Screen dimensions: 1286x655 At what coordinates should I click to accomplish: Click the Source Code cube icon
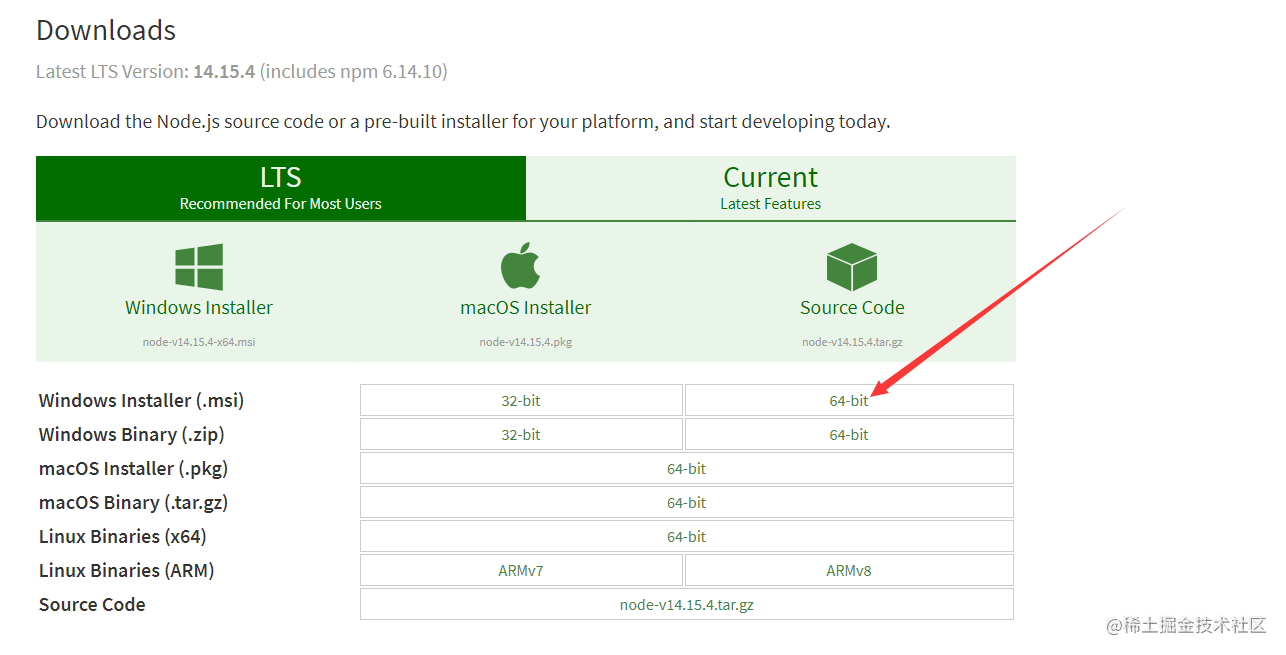click(x=852, y=267)
